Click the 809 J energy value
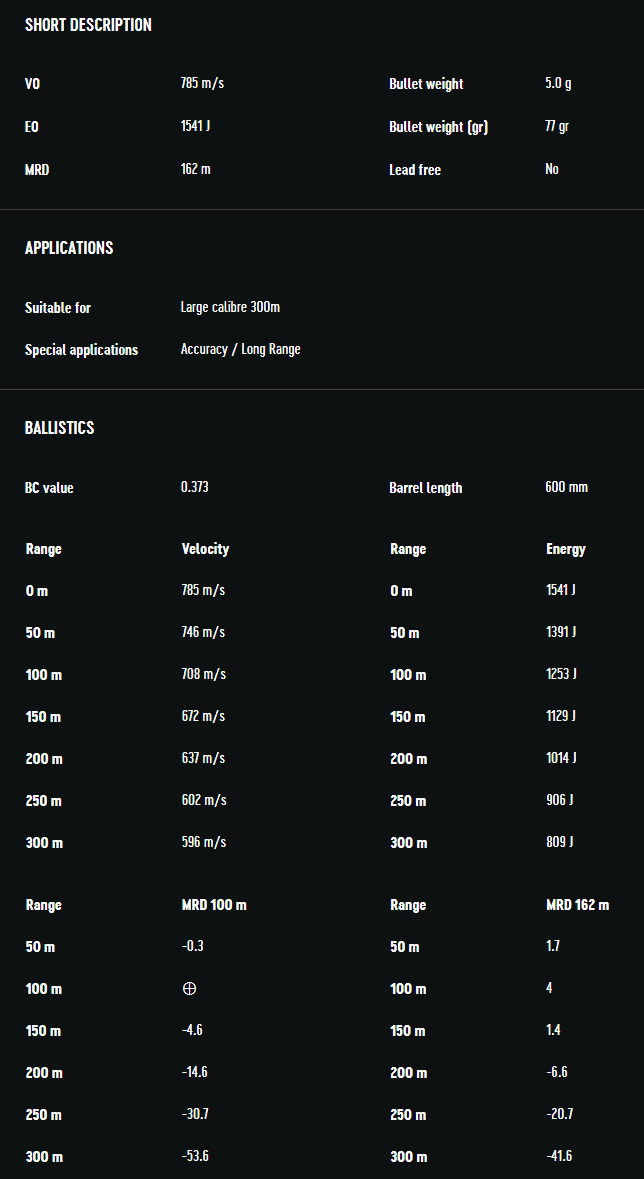644x1179 pixels. tap(559, 842)
